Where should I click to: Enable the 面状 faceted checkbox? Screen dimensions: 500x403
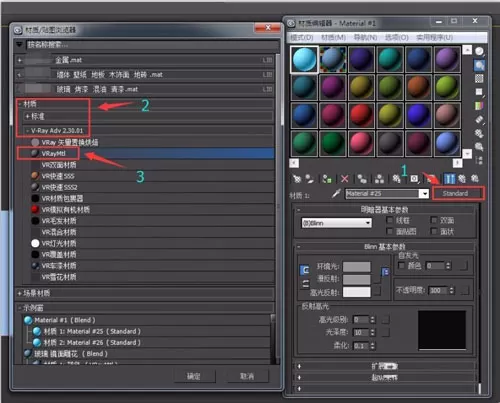(x=434, y=231)
